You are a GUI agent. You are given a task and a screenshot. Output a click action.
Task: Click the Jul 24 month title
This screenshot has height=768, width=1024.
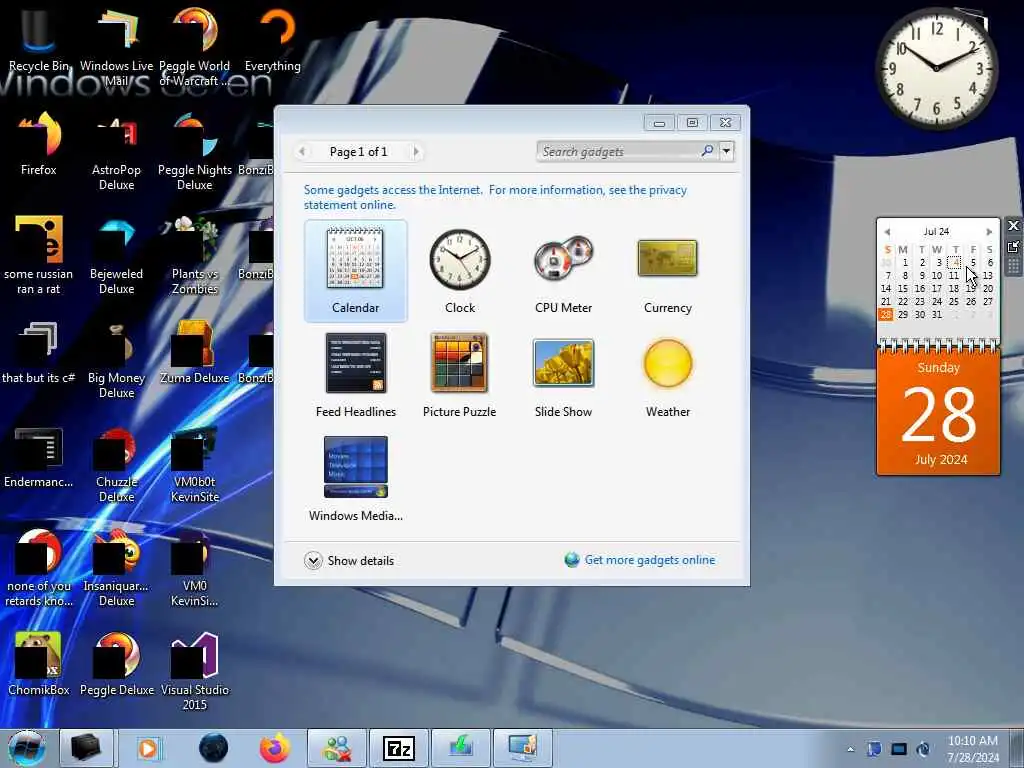(936, 231)
